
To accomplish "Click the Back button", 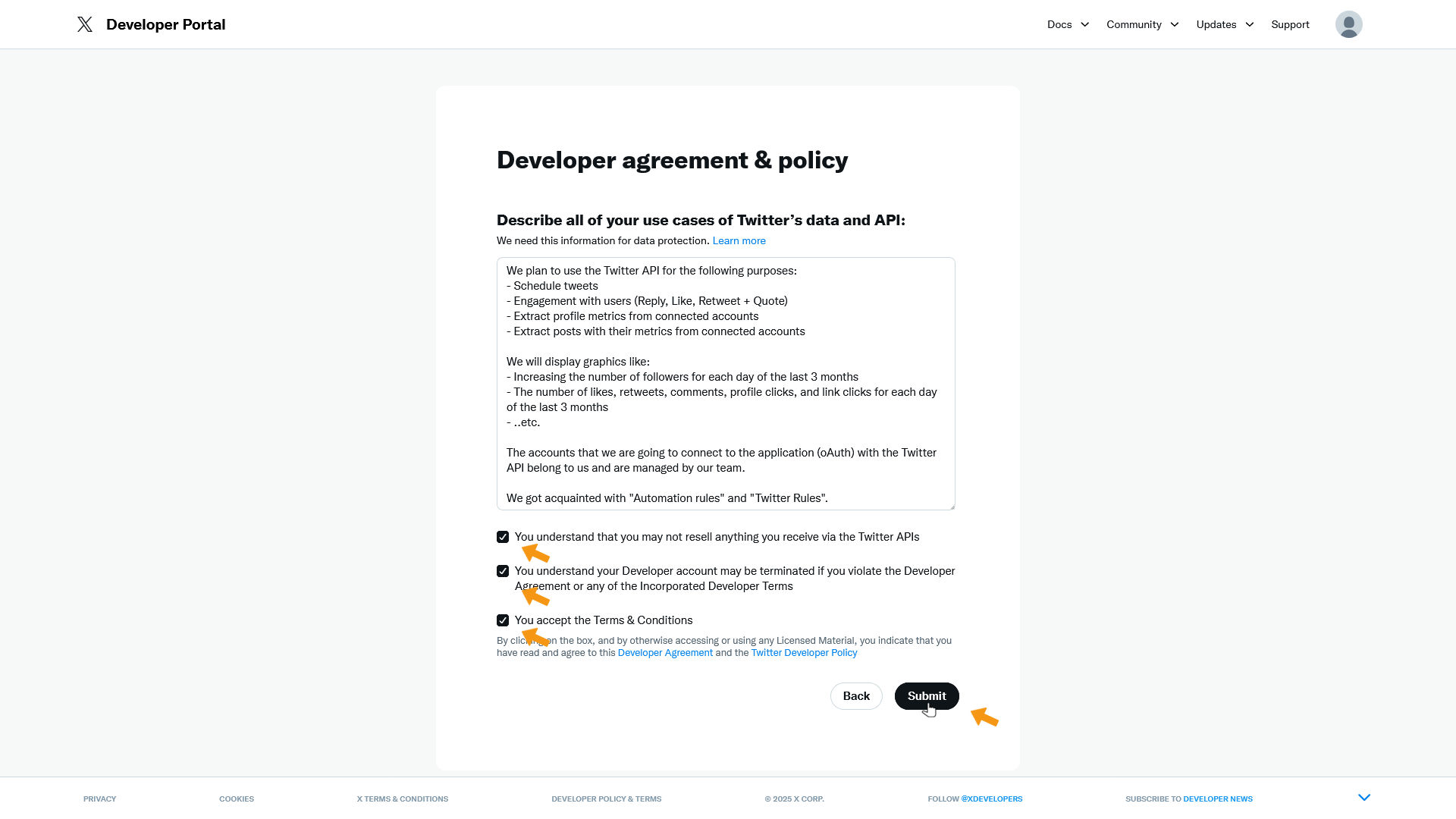I will (x=856, y=696).
